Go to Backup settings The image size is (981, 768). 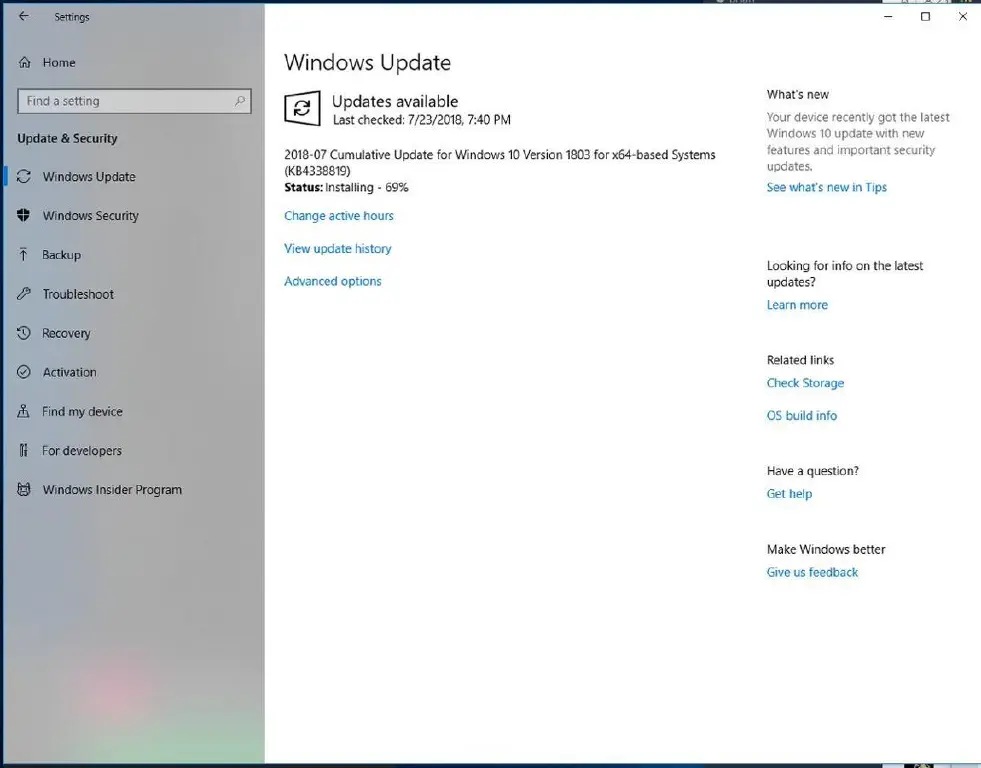61,255
